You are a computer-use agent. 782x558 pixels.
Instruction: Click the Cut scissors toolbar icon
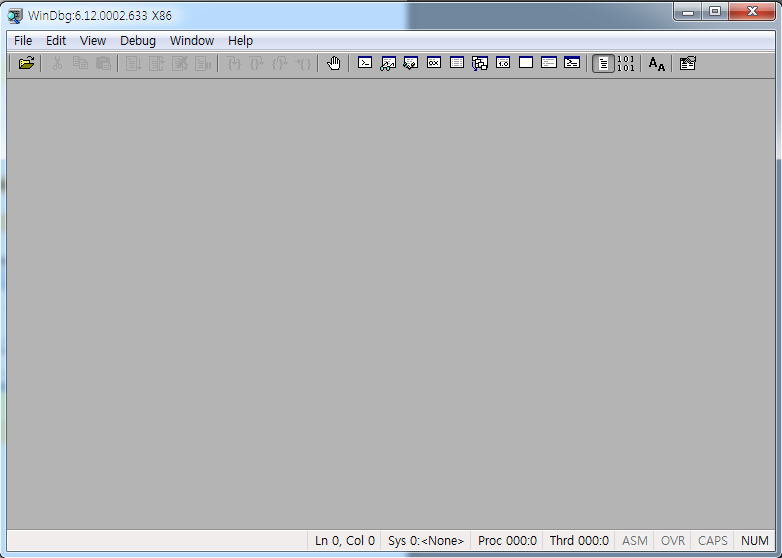point(57,63)
